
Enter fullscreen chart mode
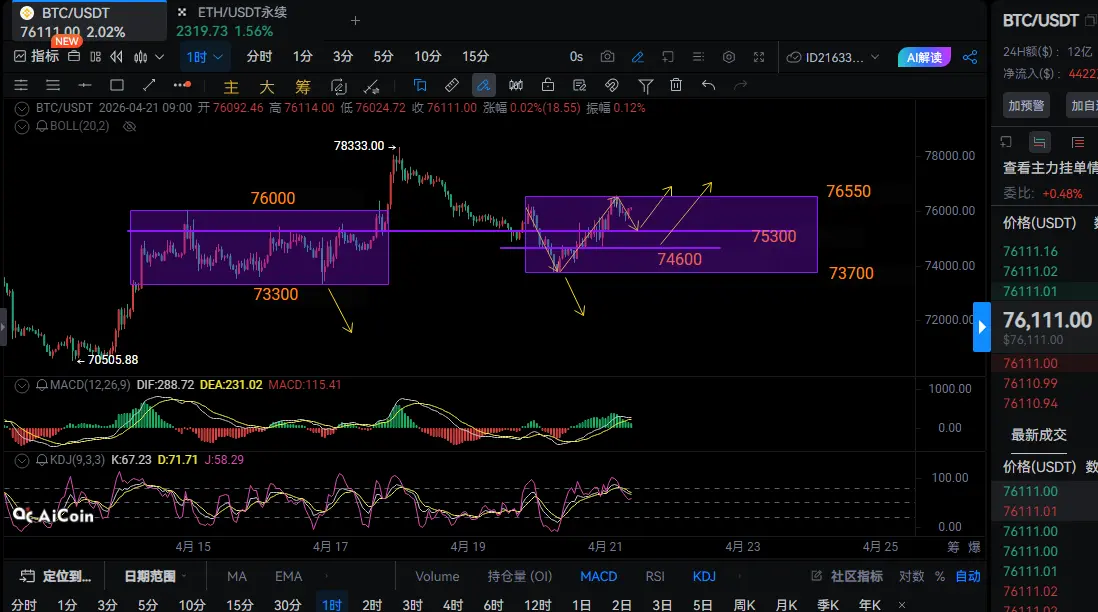click(759, 57)
